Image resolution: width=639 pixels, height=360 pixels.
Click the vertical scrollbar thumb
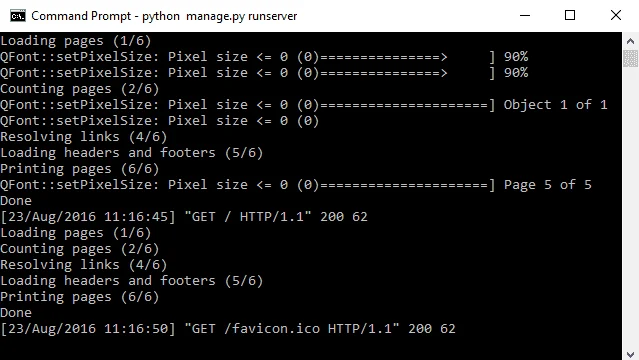click(x=630, y=58)
